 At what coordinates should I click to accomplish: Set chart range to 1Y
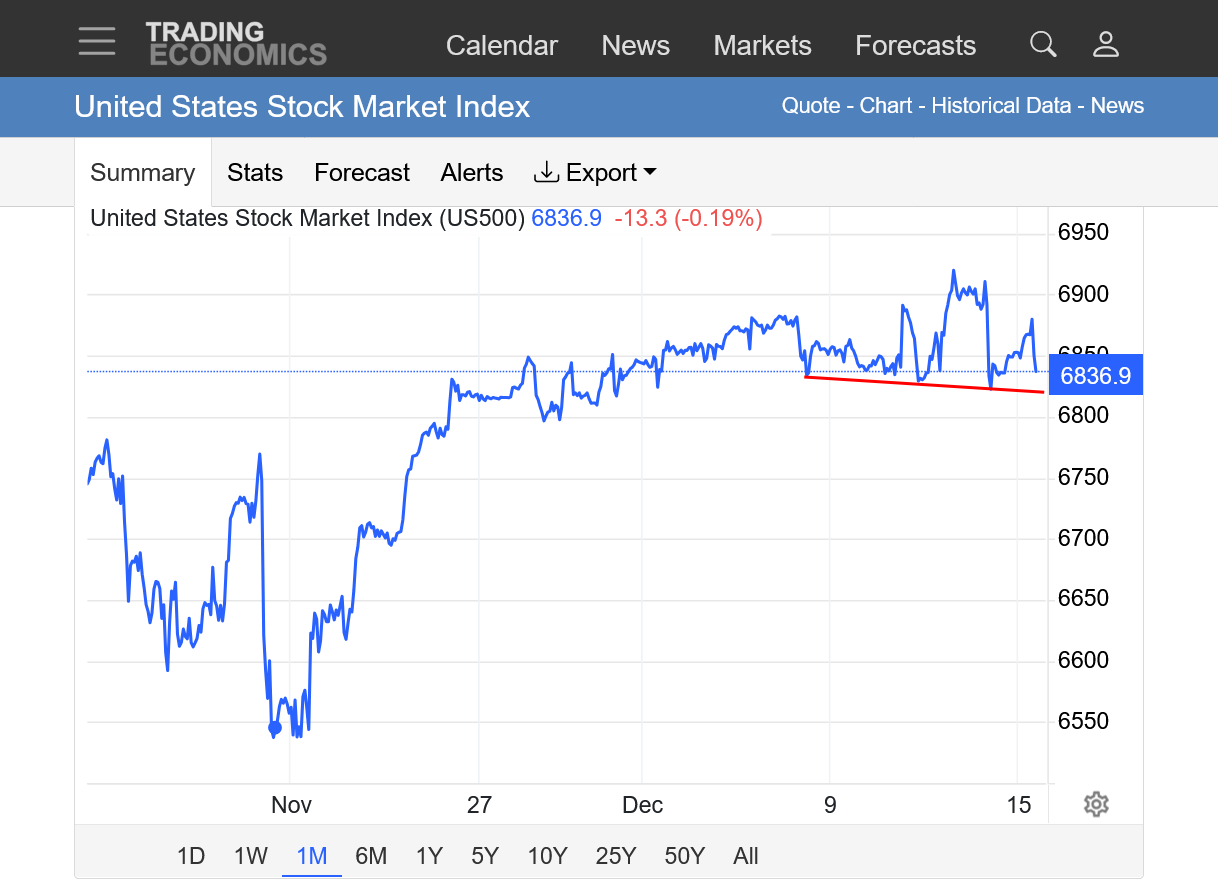click(429, 856)
